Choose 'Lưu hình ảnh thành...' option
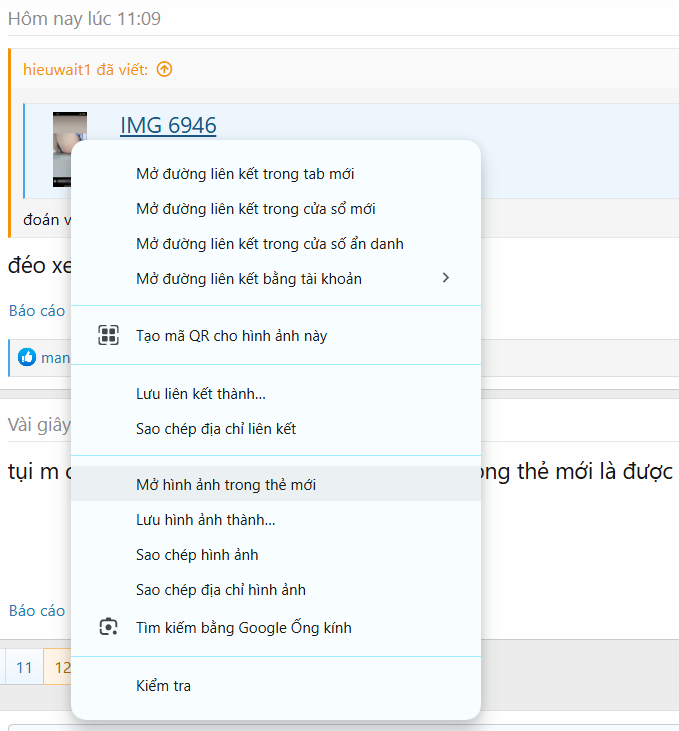The height and width of the screenshot is (731, 679). coord(205,519)
